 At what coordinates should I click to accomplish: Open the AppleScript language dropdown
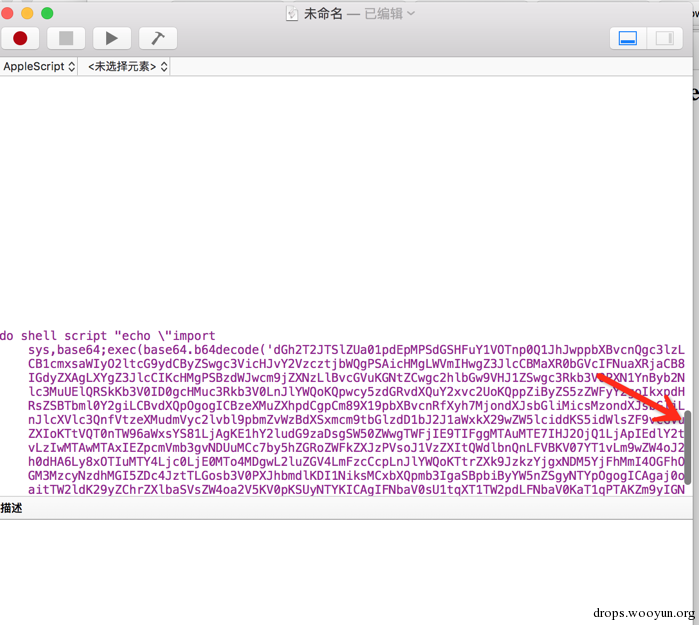(x=39, y=66)
